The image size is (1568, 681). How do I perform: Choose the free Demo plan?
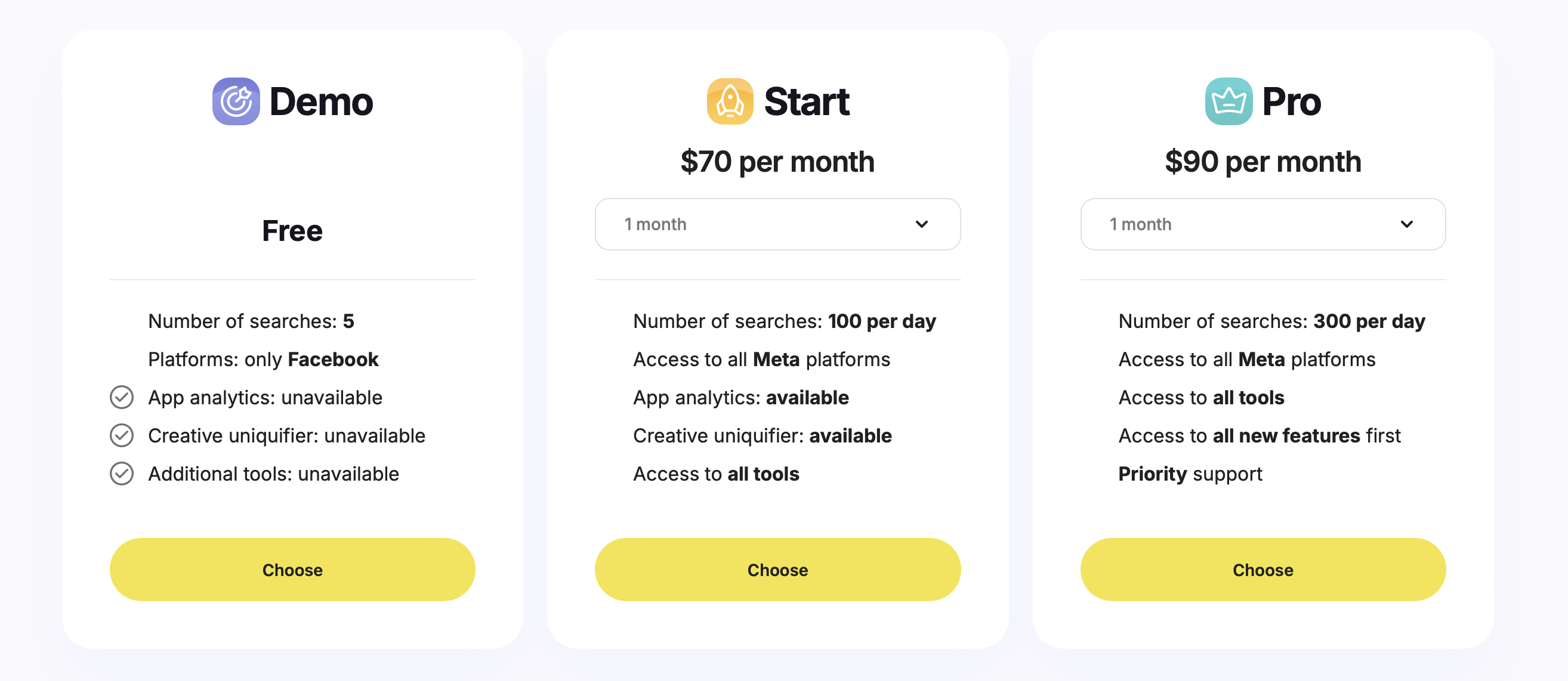(x=292, y=569)
